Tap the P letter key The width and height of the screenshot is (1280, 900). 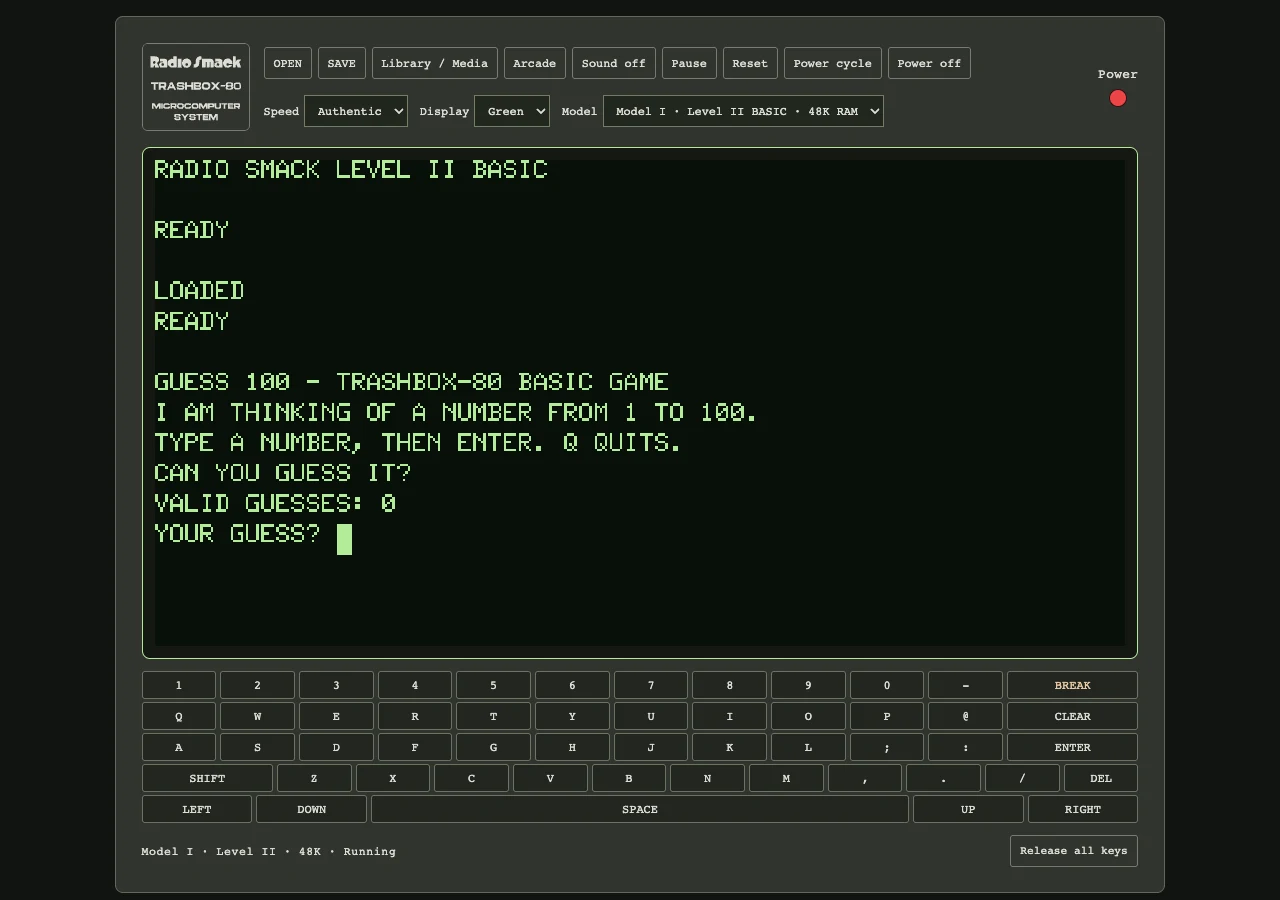click(x=887, y=716)
